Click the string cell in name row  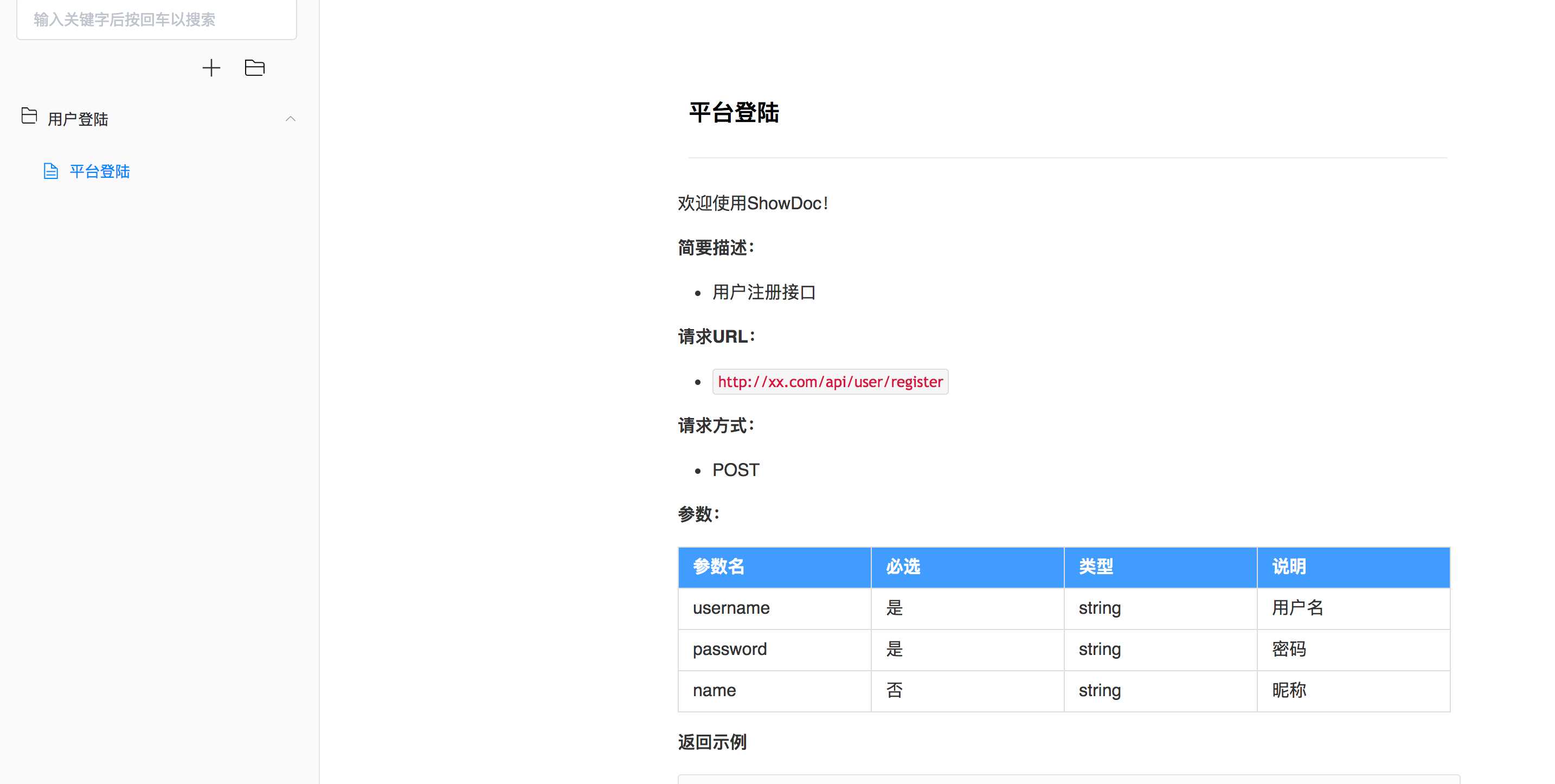coord(1161,691)
